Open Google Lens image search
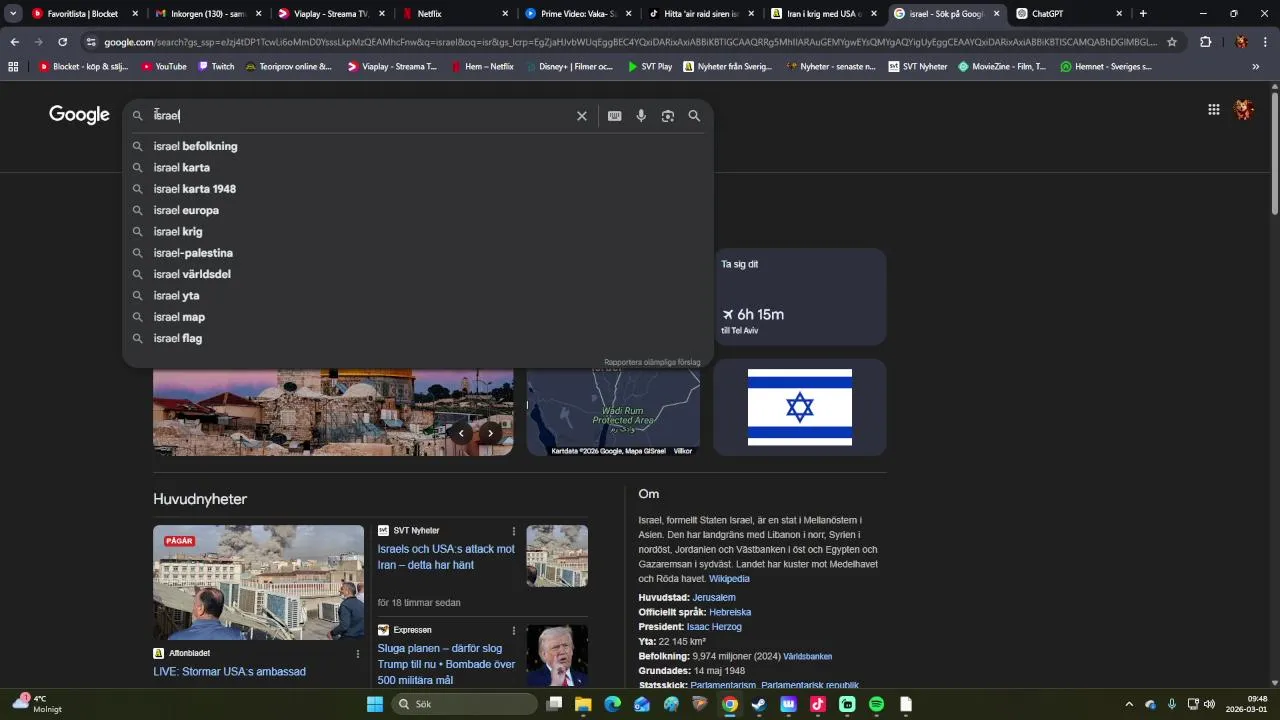1280x720 pixels. 668,116
